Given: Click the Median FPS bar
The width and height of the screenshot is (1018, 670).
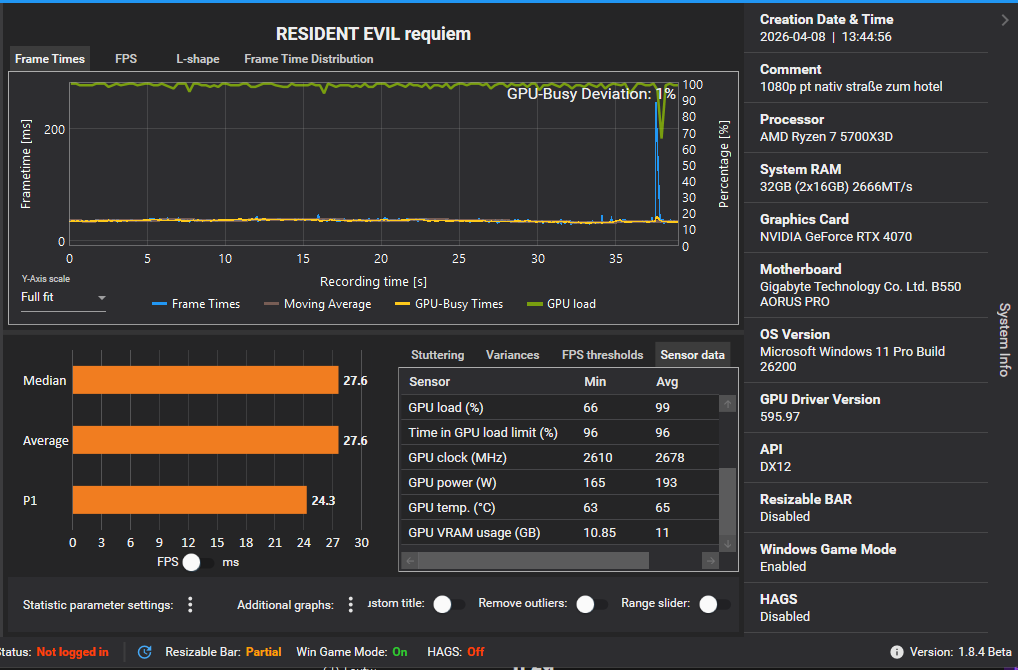Looking at the screenshot, I should click(206, 380).
